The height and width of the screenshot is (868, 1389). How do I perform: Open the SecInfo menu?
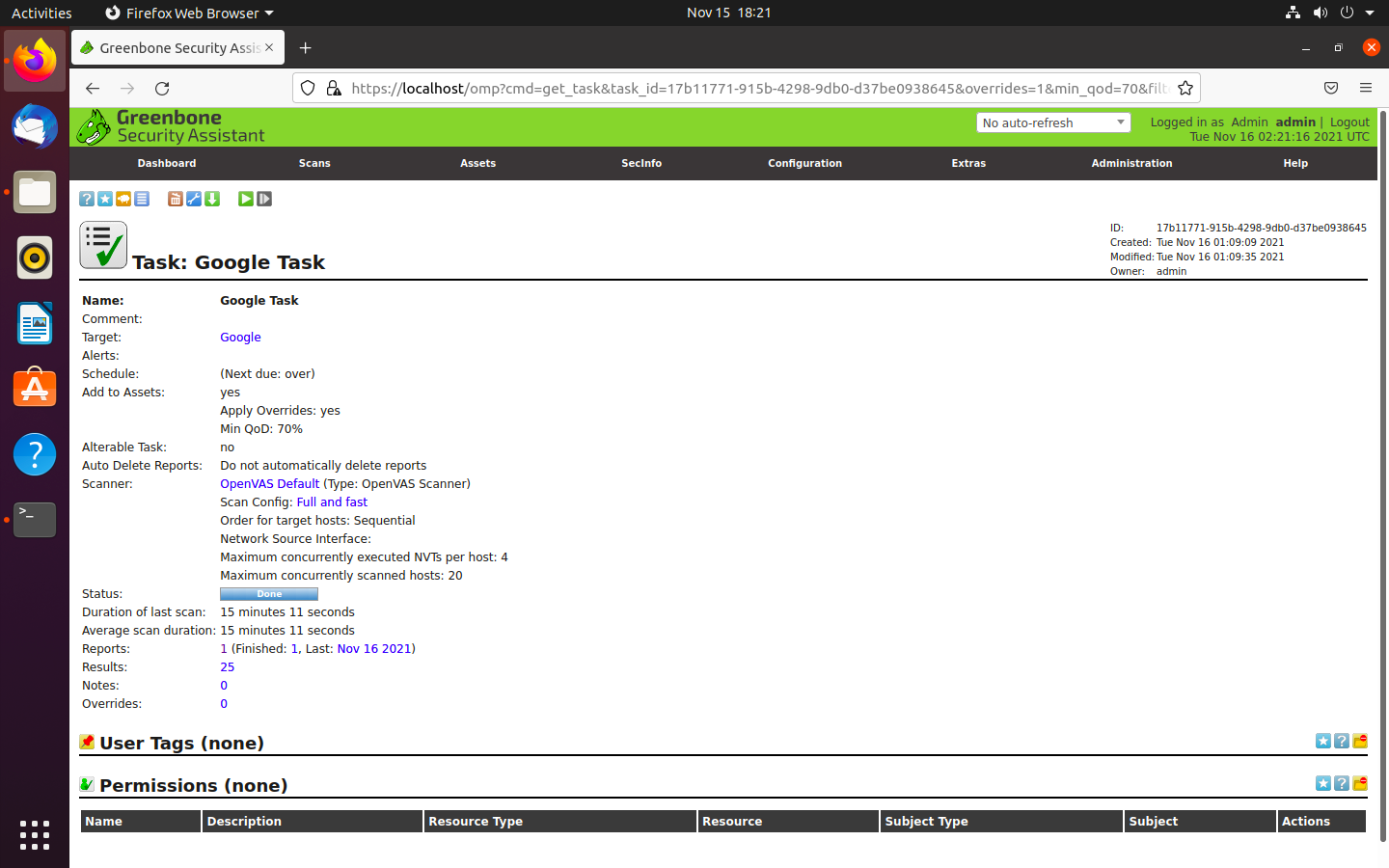[641, 163]
